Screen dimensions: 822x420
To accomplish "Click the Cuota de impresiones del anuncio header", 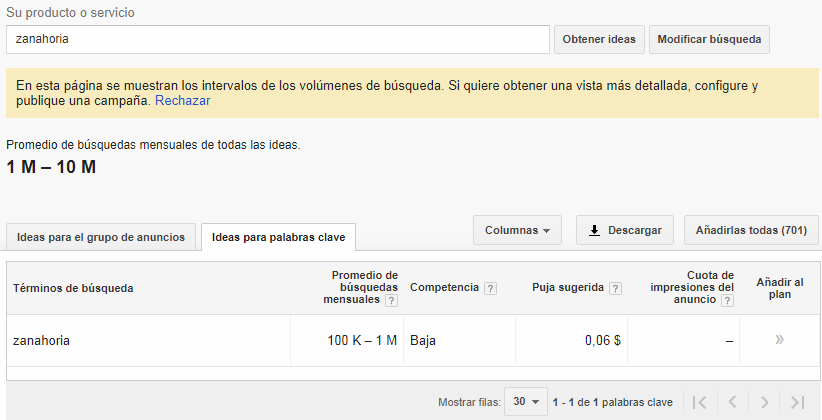I will click(x=692, y=287).
